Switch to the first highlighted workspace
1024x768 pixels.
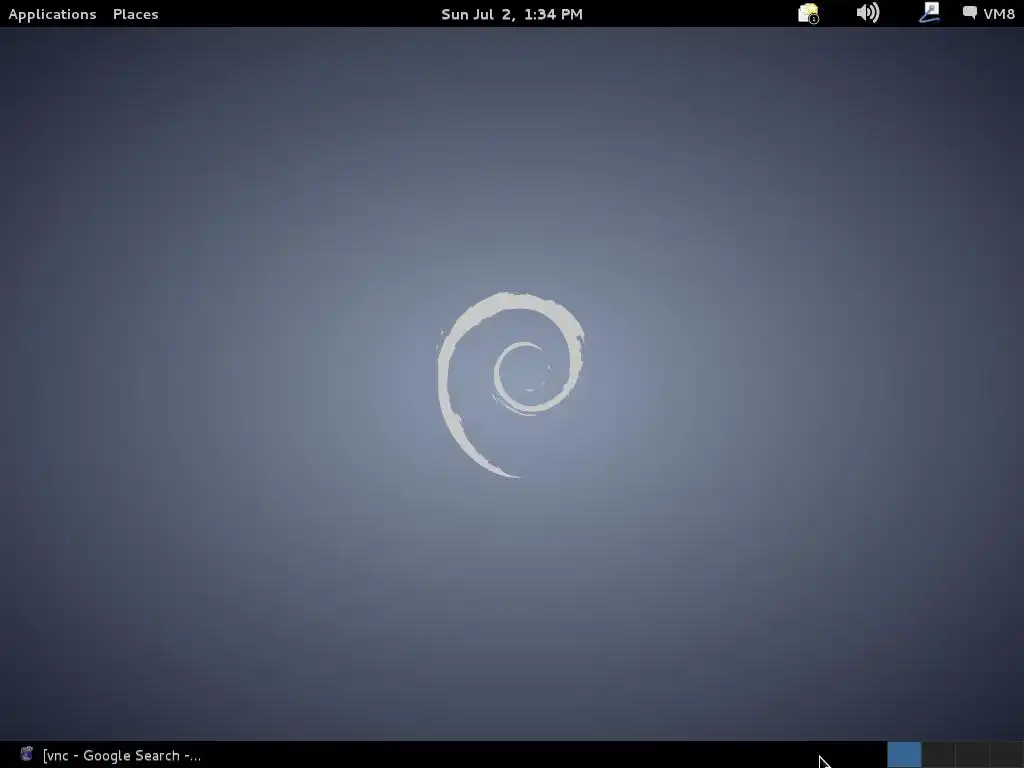[x=904, y=755]
